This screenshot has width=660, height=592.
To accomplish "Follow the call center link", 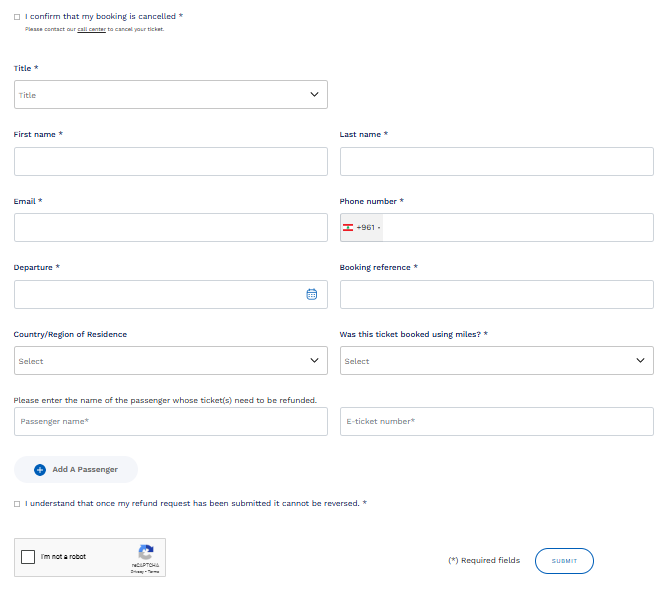I will (x=91, y=29).
